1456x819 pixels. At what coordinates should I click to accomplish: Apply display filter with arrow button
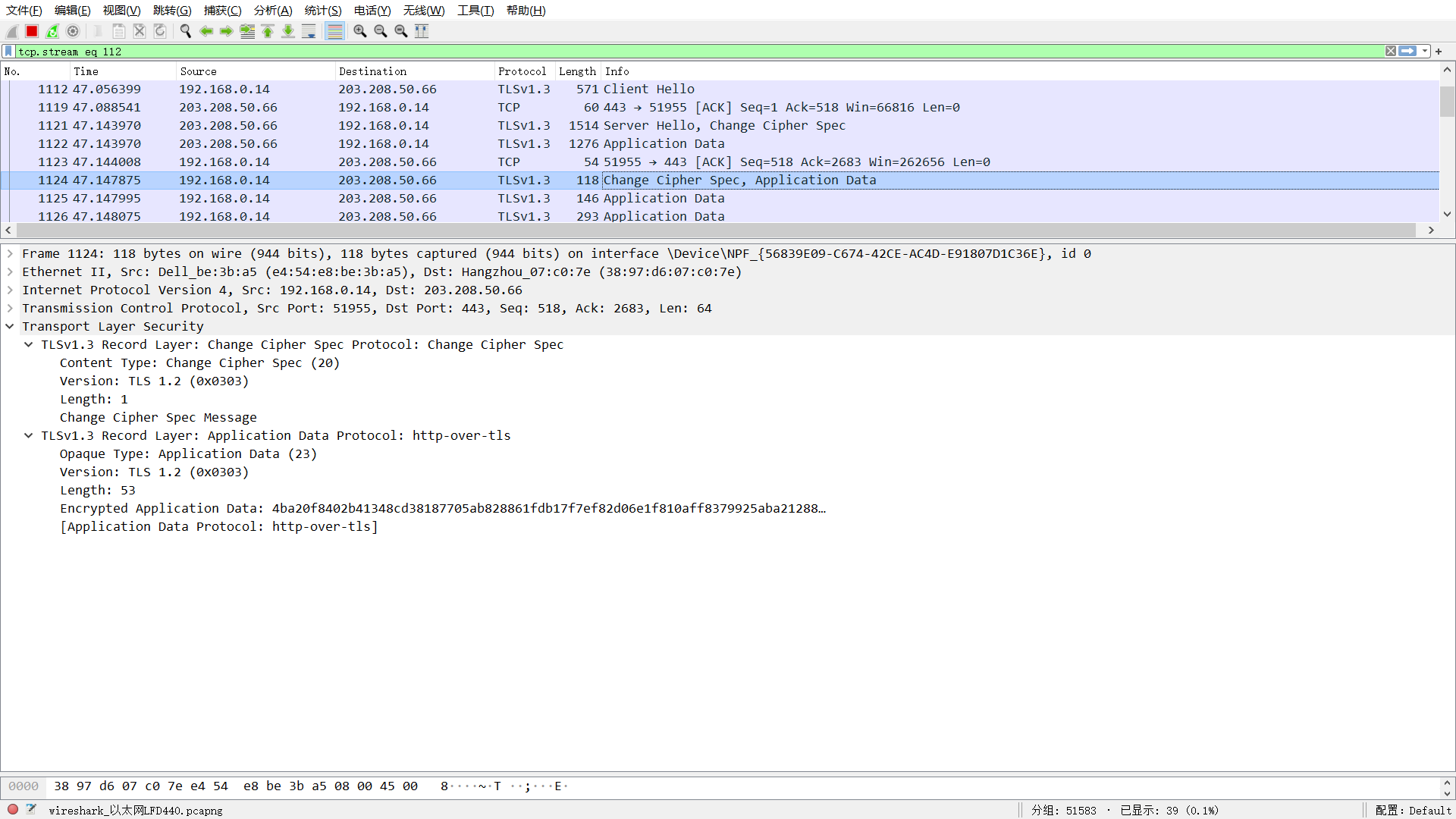pos(1407,52)
